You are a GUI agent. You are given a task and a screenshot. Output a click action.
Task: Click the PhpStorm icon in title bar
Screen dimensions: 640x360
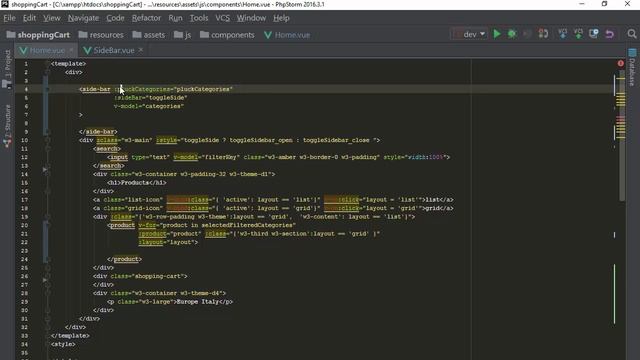click(5, 4)
